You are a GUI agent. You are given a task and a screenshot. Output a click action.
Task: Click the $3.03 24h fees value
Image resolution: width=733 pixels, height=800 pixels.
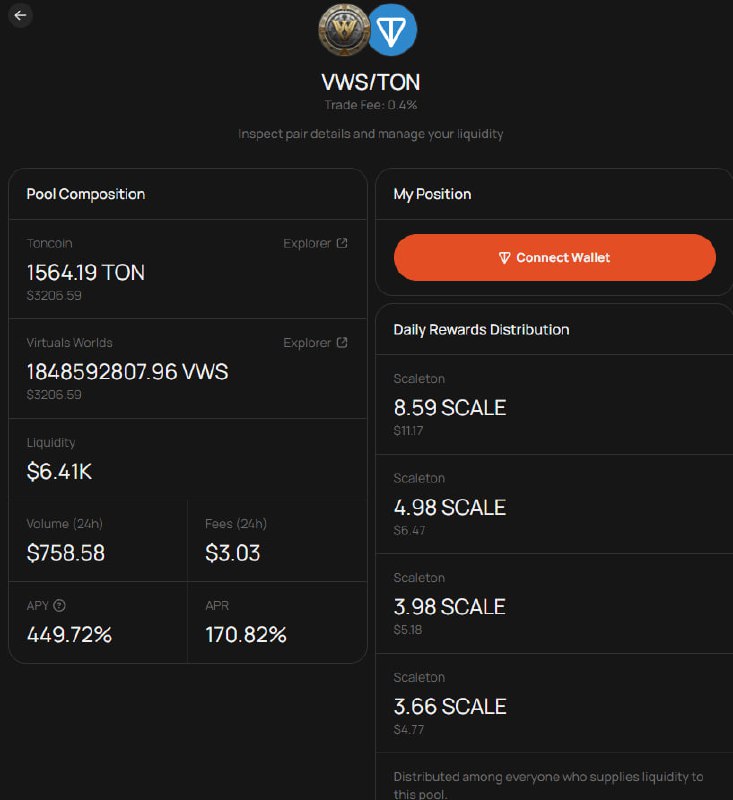coord(233,553)
